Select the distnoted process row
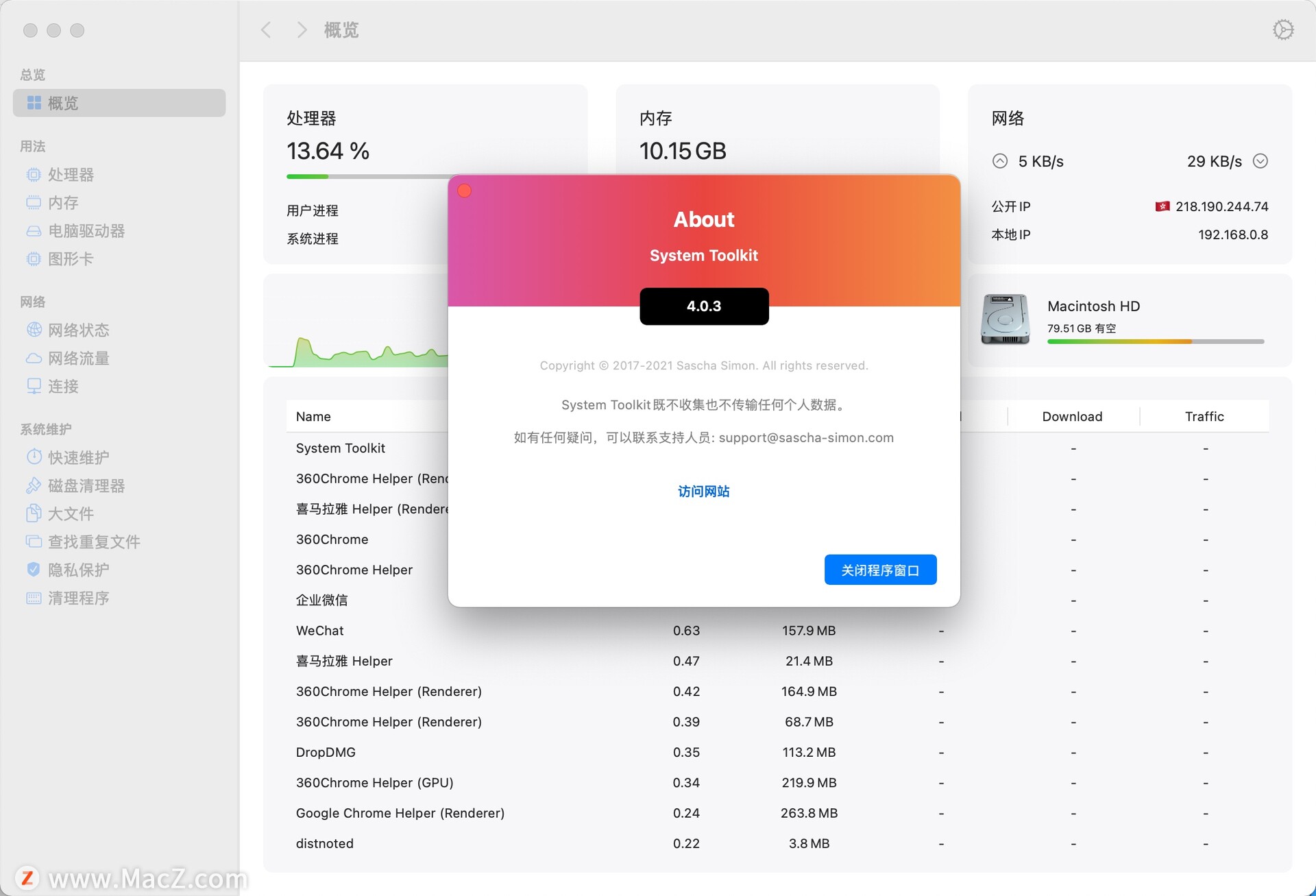Image resolution: width=1316 pixels, height=896 pixels. click(x=777, y=843)
